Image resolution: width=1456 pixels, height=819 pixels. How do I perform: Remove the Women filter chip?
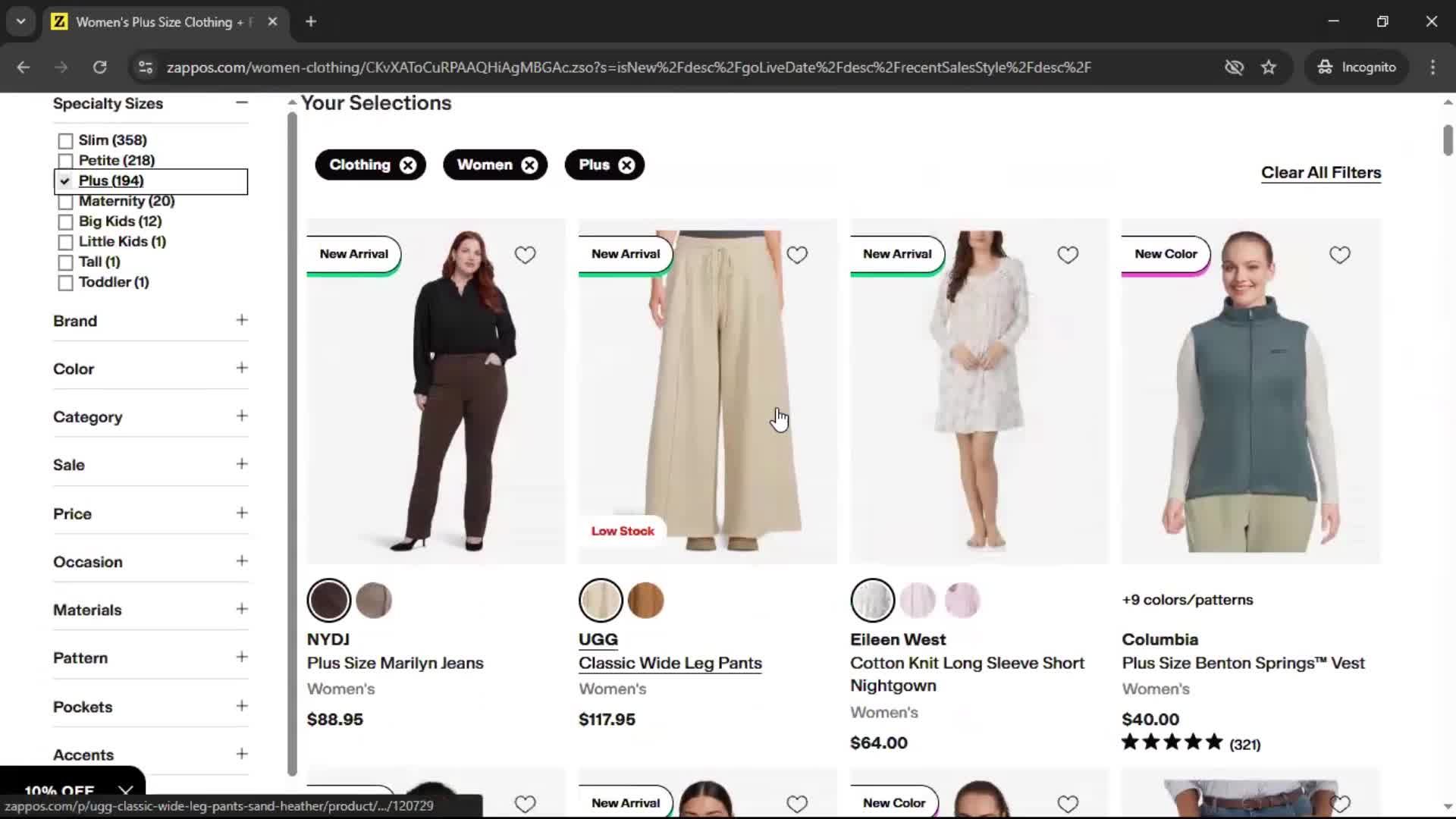[x=529, y=165]
